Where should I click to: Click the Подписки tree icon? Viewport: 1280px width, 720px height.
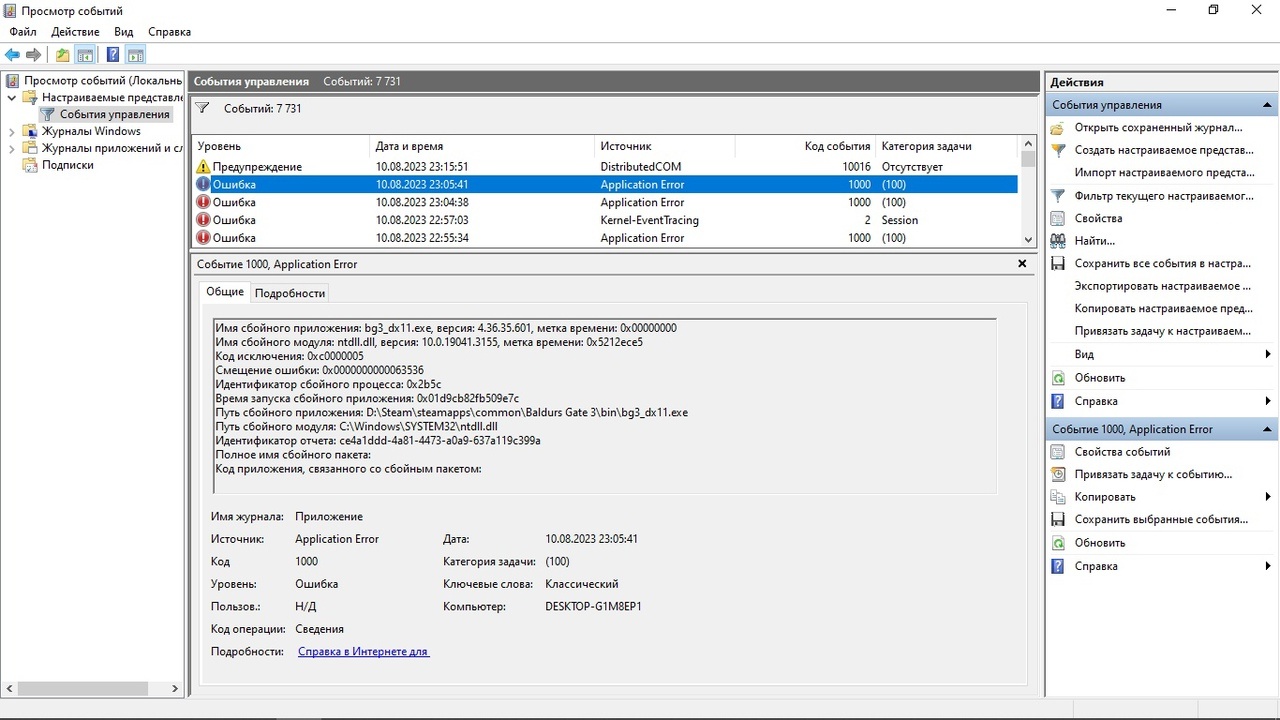(x=30, y=165)
